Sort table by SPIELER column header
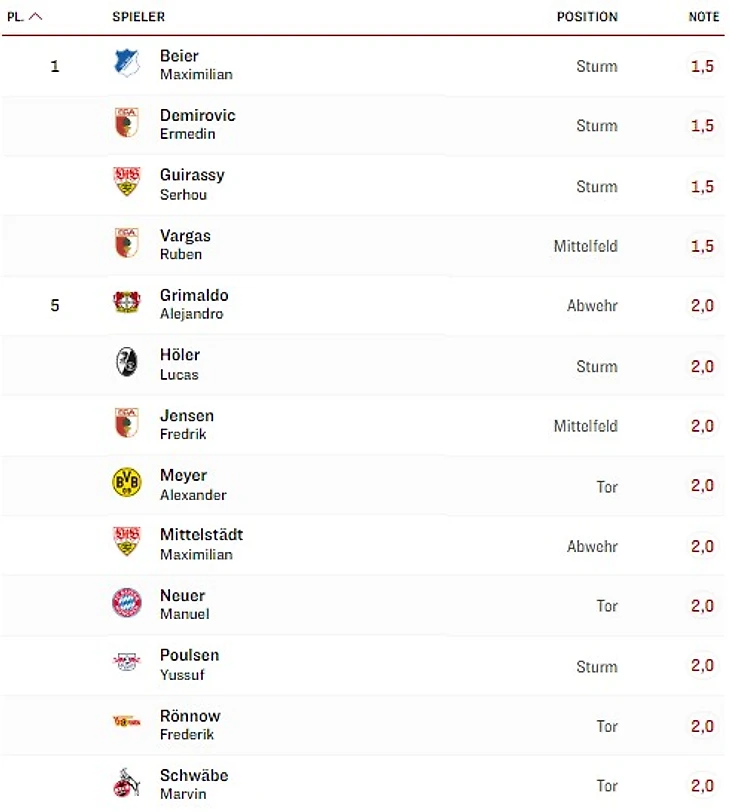730x812 pixels. pyautogui.click(x=139, y=17)
